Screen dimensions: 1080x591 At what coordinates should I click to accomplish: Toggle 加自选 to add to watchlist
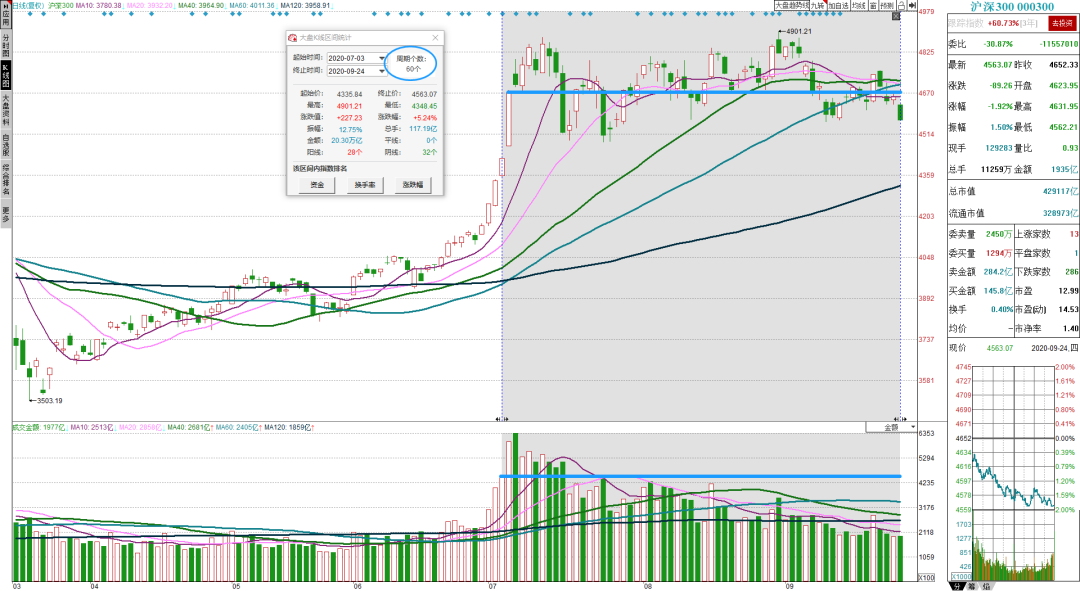[x=838, y=6]
